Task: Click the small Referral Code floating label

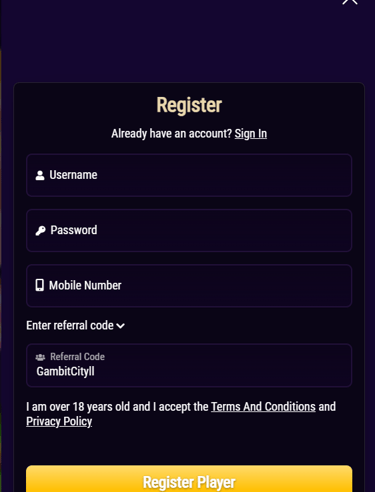Action: 77,357
